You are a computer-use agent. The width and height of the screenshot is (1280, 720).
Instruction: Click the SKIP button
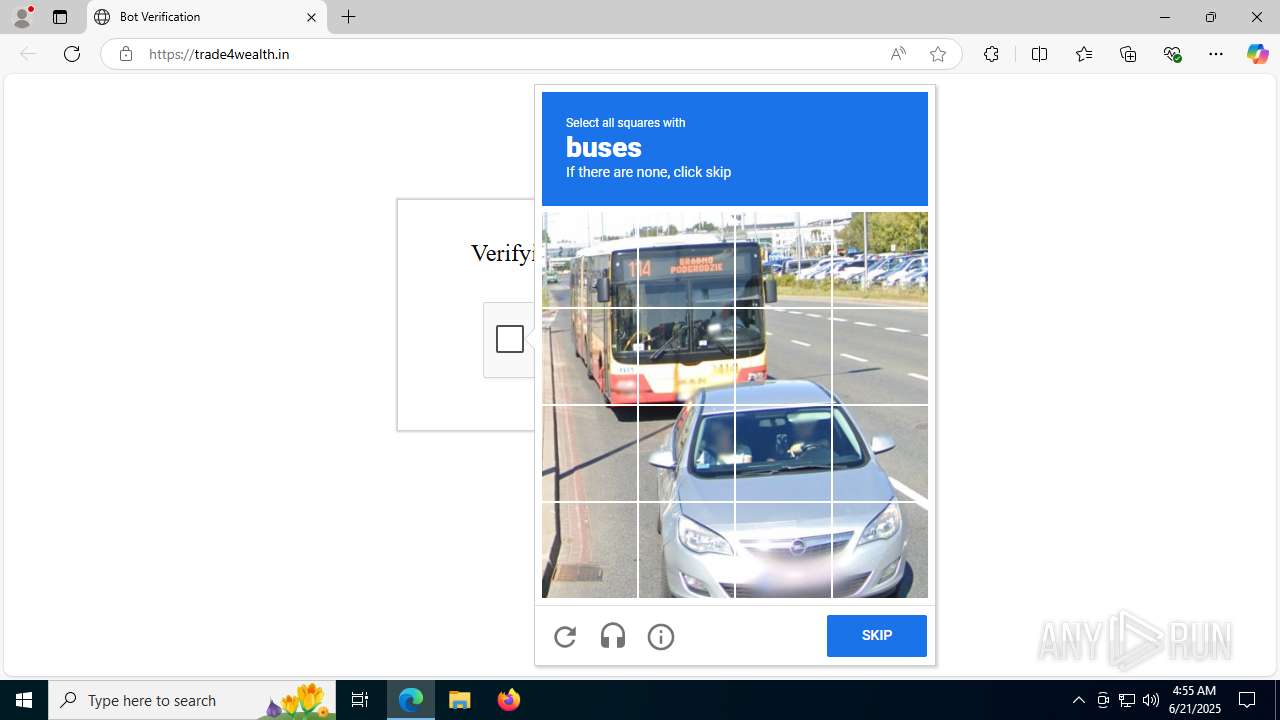(x=877, y=636)
